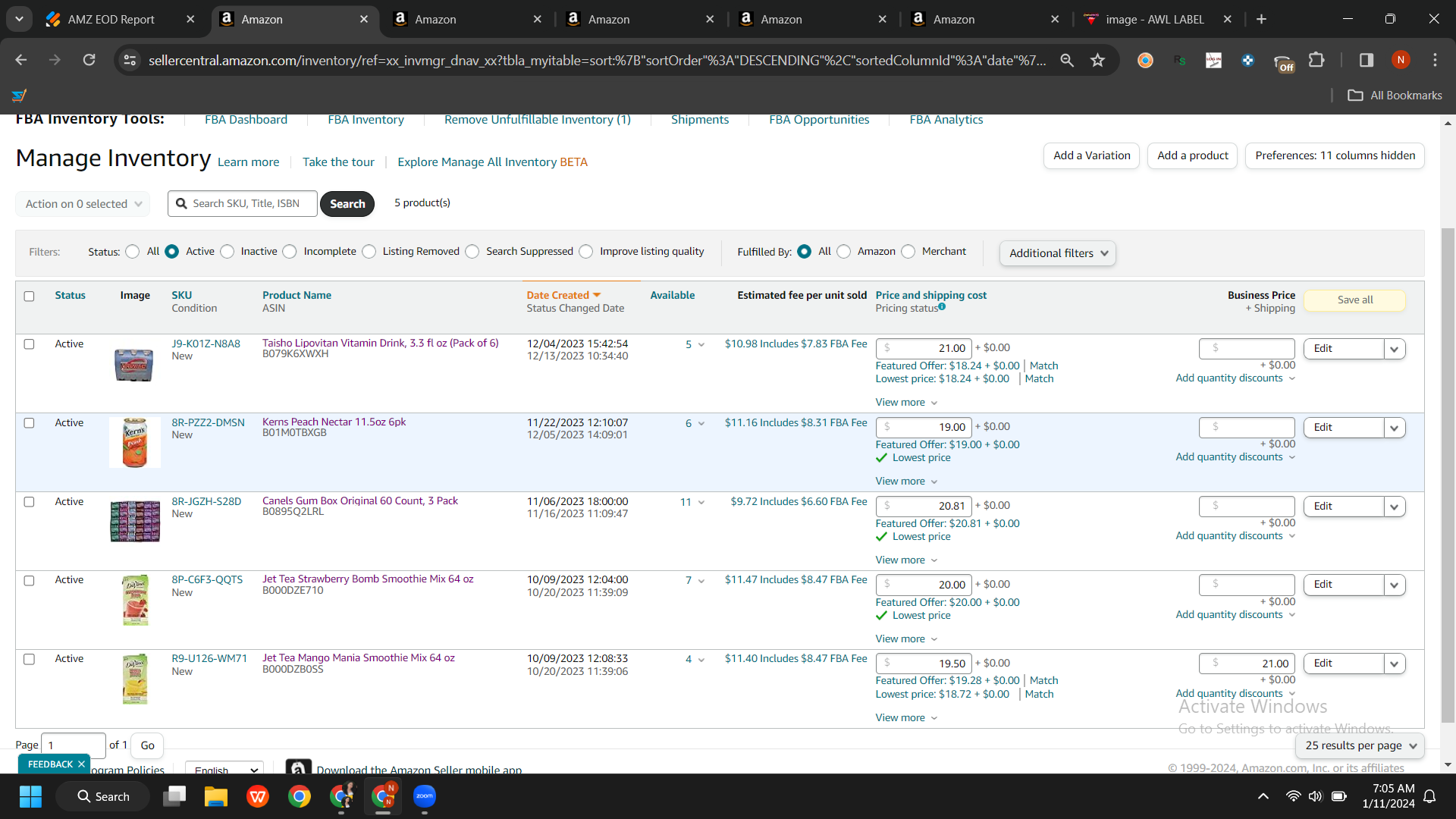This screenshot has width=1456, height=819.
Task: Open the browser zoom magnifier icon
Action: [x=1067, y=60]
